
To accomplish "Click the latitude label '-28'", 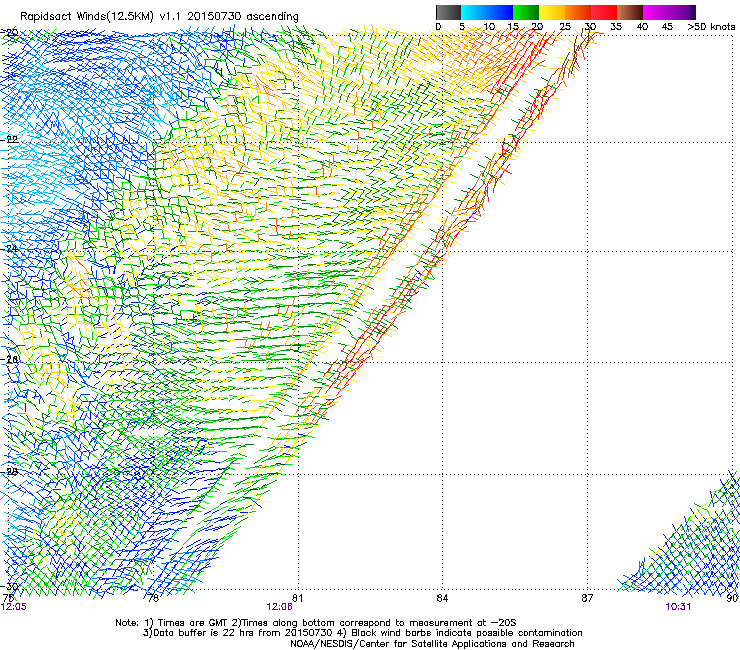I will point(9,471).
